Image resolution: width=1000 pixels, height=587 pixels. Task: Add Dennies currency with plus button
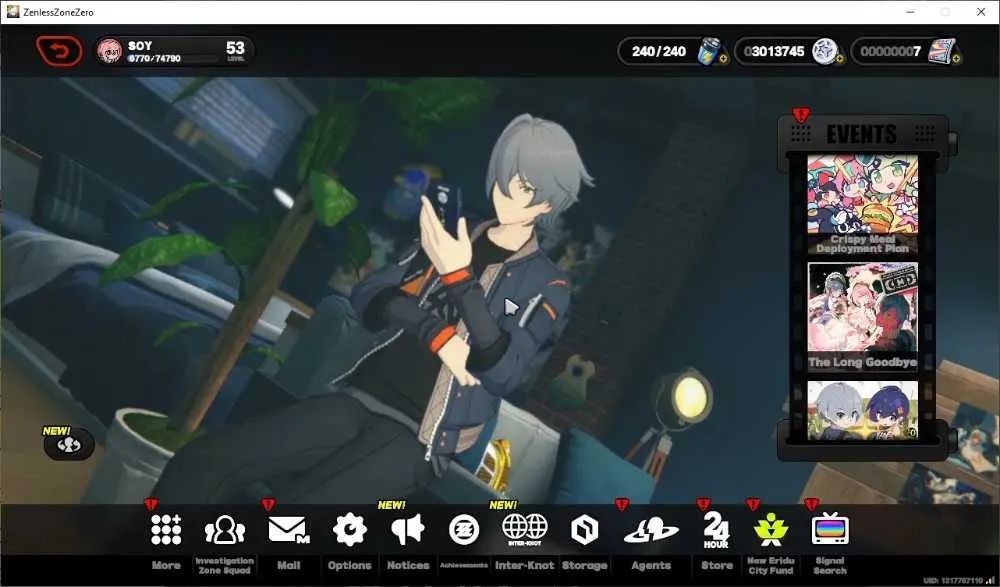pyautogui.click(x=839, y=59)
